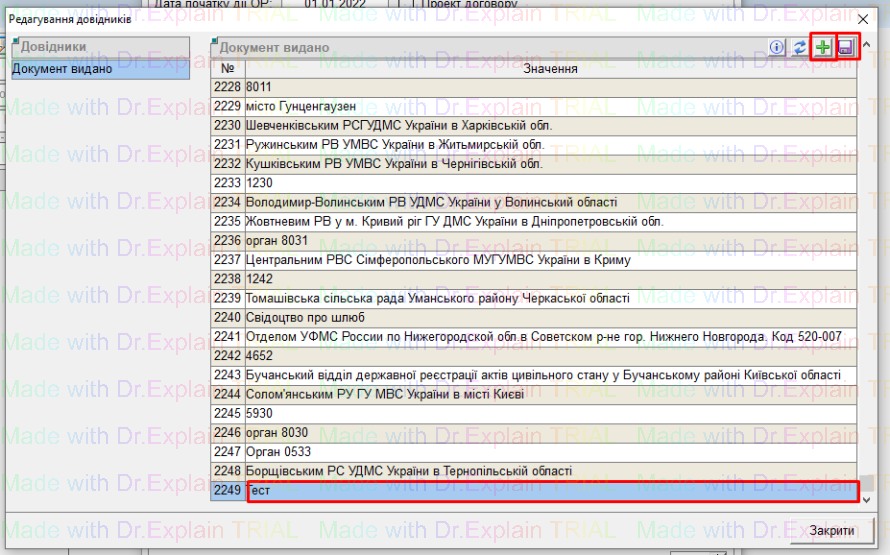890x555 pixels.
Task: Select the row Свідоцтво про шлюб
Action: coord(550,317)
